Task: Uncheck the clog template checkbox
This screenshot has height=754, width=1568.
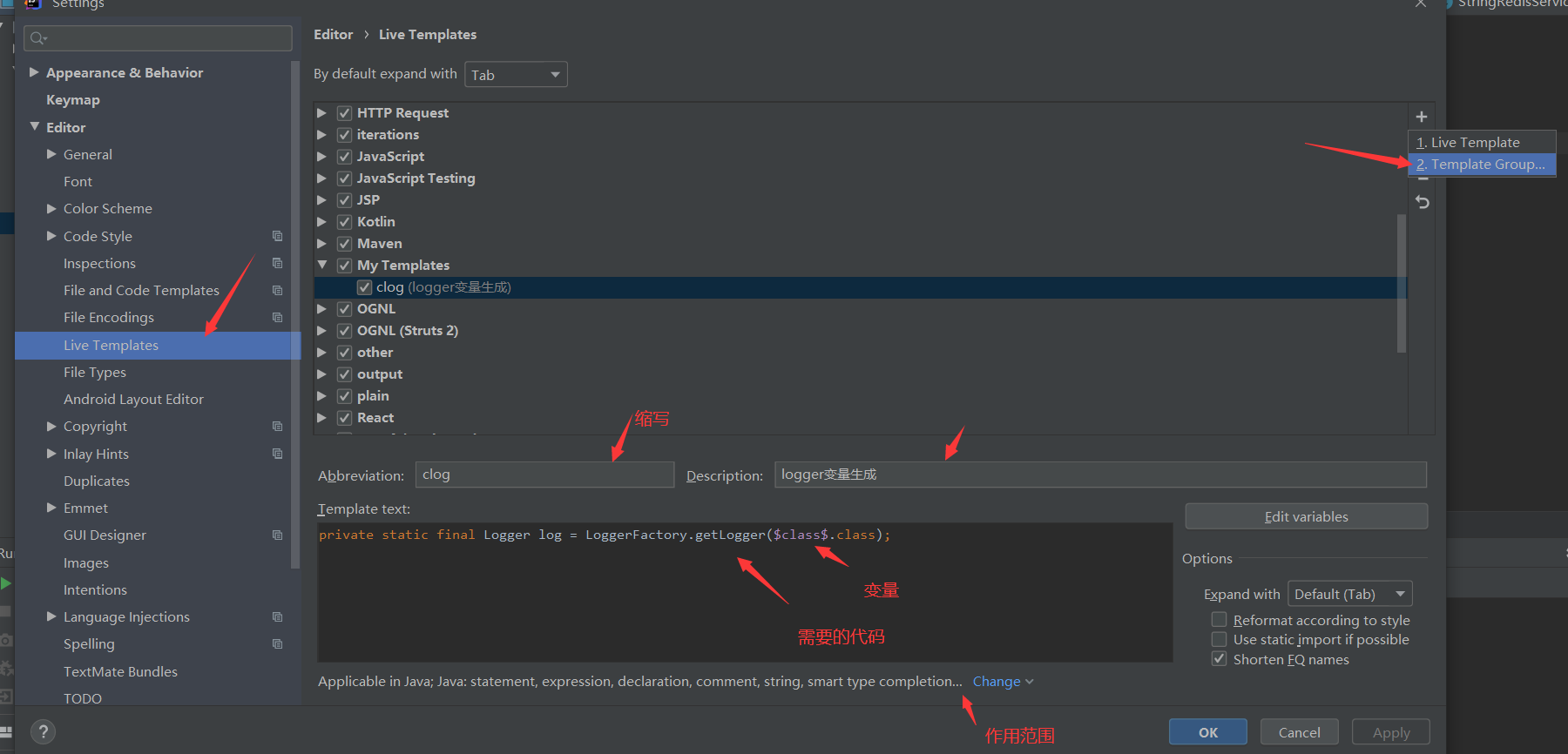Action: (x=364, y=287)
